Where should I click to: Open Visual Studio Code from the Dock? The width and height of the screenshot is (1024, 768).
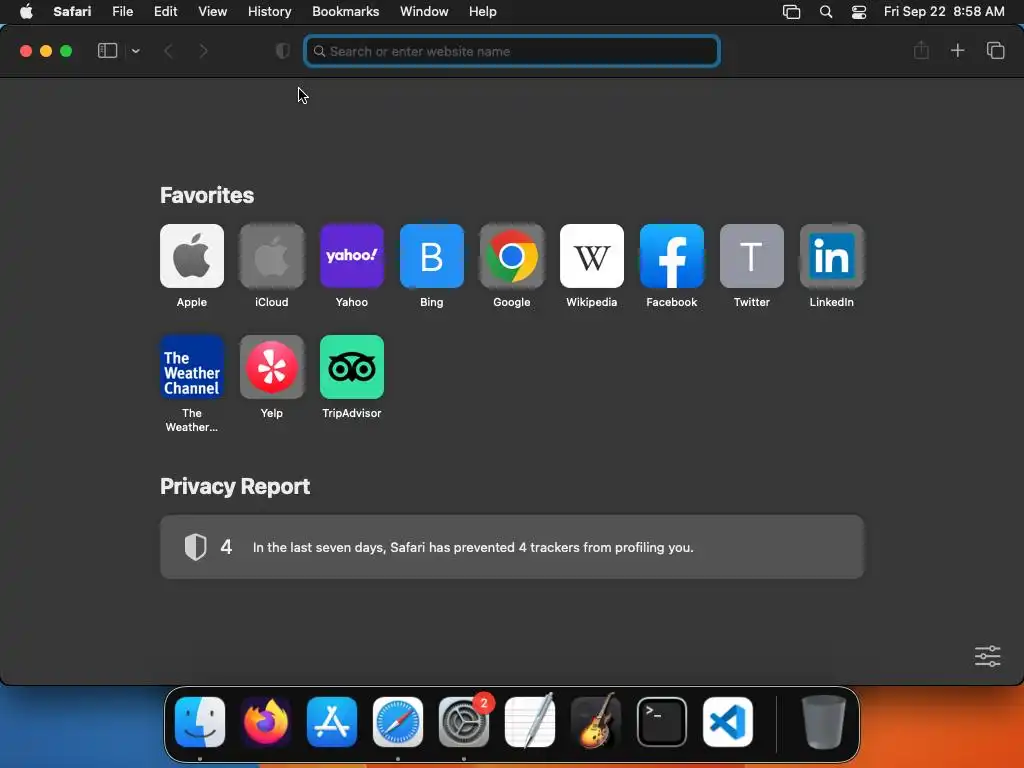click(728, 722)
